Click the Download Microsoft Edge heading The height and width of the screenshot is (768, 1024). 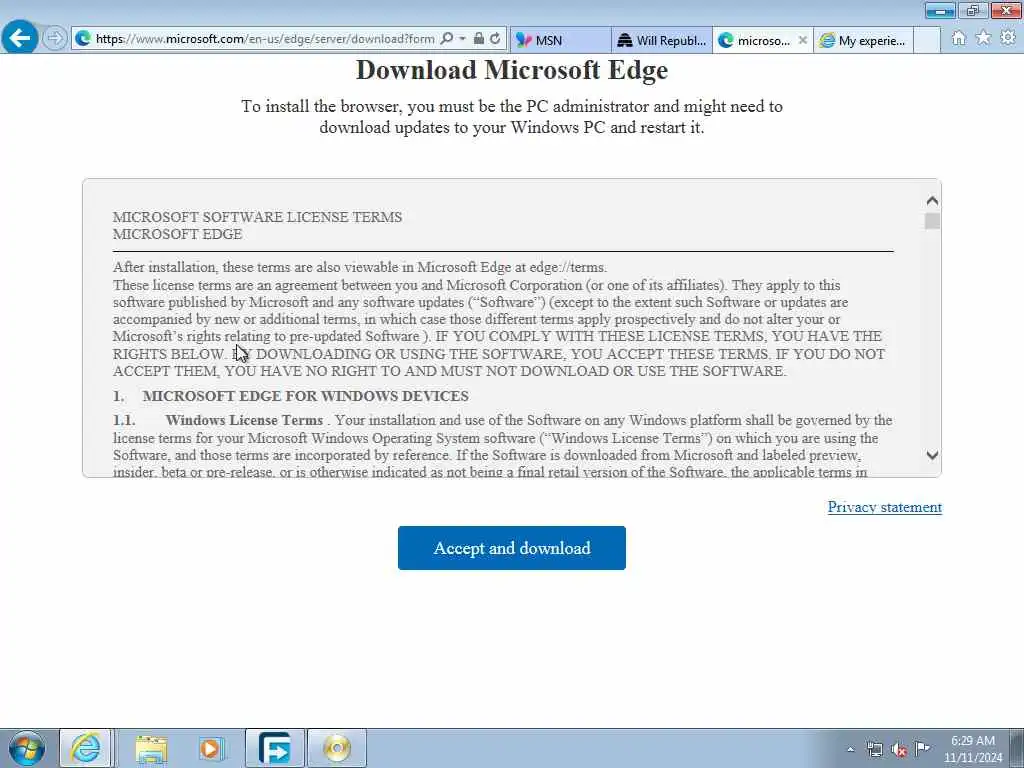tap(511, 70)
